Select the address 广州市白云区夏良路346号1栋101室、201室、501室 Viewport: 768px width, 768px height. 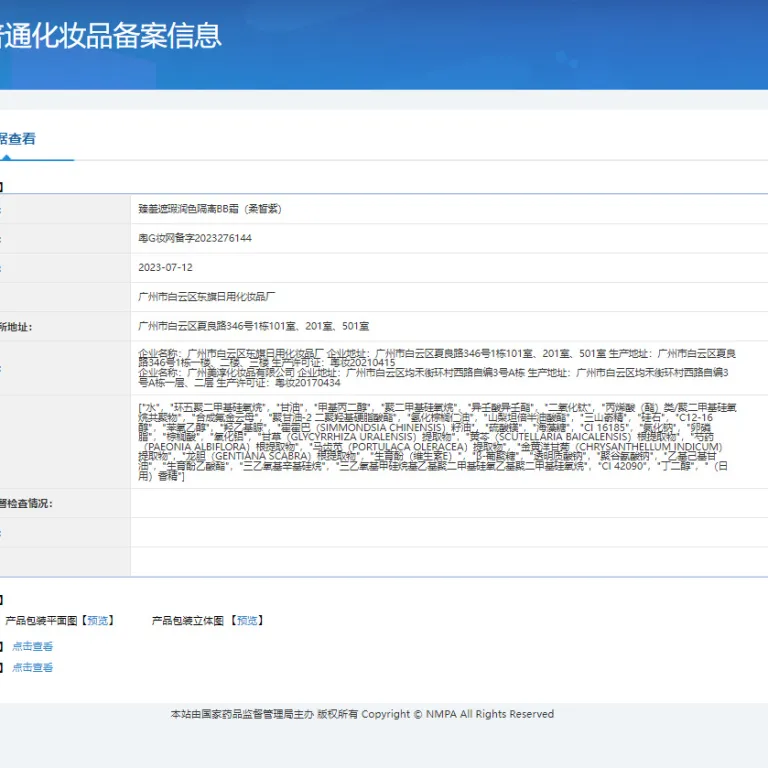click(254, 326)
